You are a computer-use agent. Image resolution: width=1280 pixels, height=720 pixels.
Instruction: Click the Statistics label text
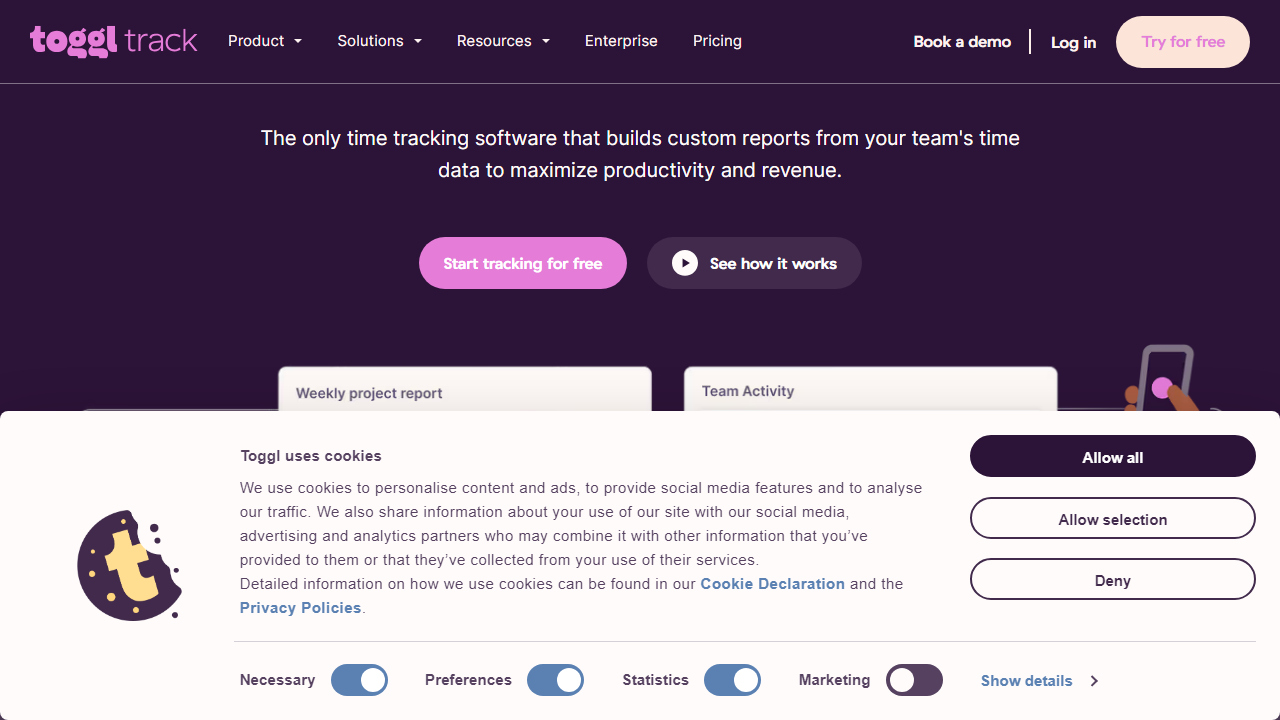coord(656,680)
